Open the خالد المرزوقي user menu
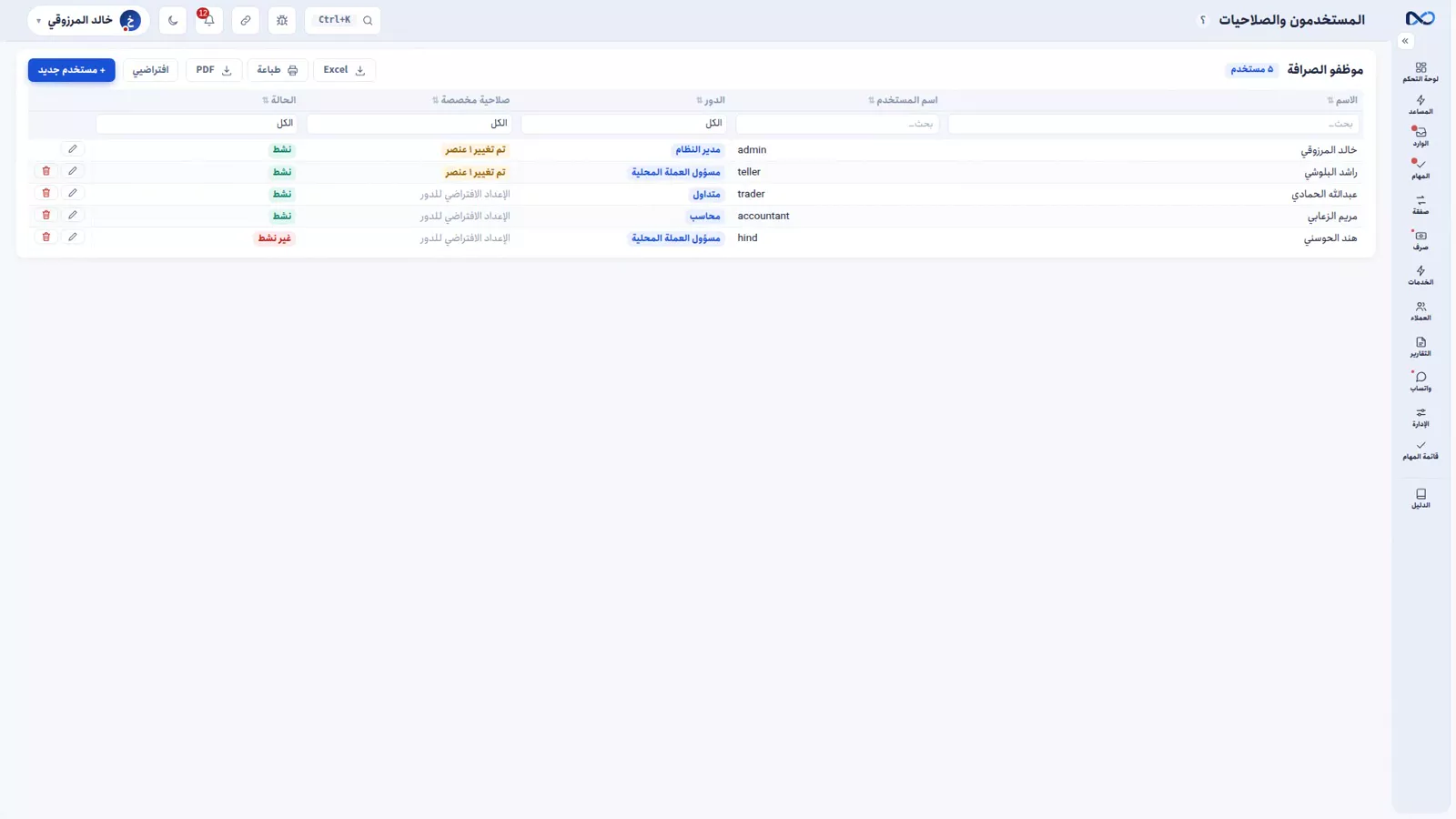 89,20
